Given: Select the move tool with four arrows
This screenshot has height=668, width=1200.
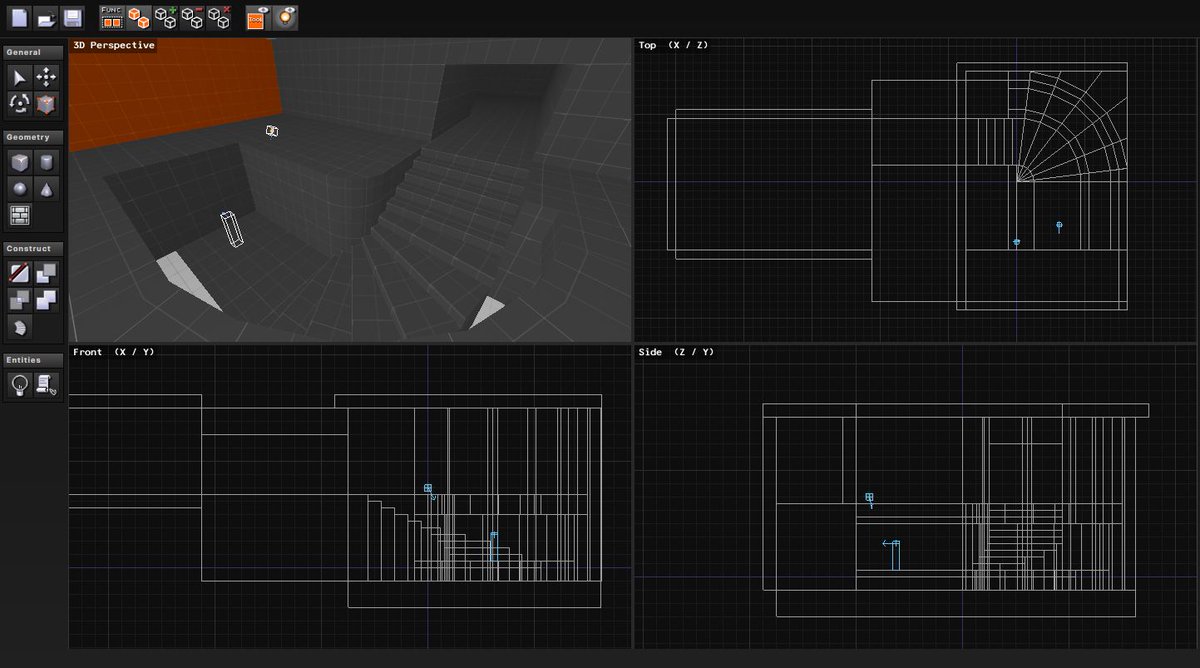Looking at the screenshot, I should (46, 77).
